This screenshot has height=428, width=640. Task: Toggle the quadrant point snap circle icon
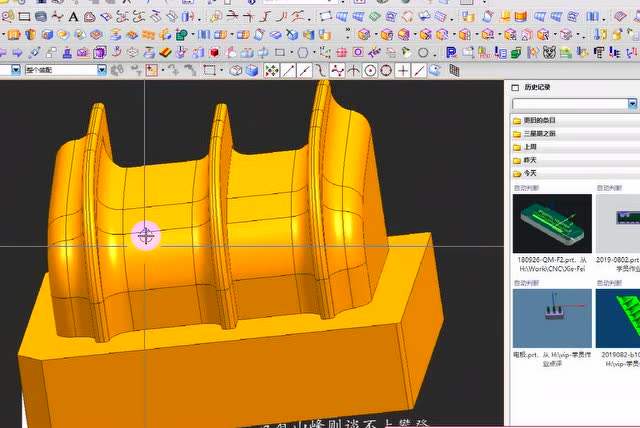pyautogui.click(x=386, y=71)
